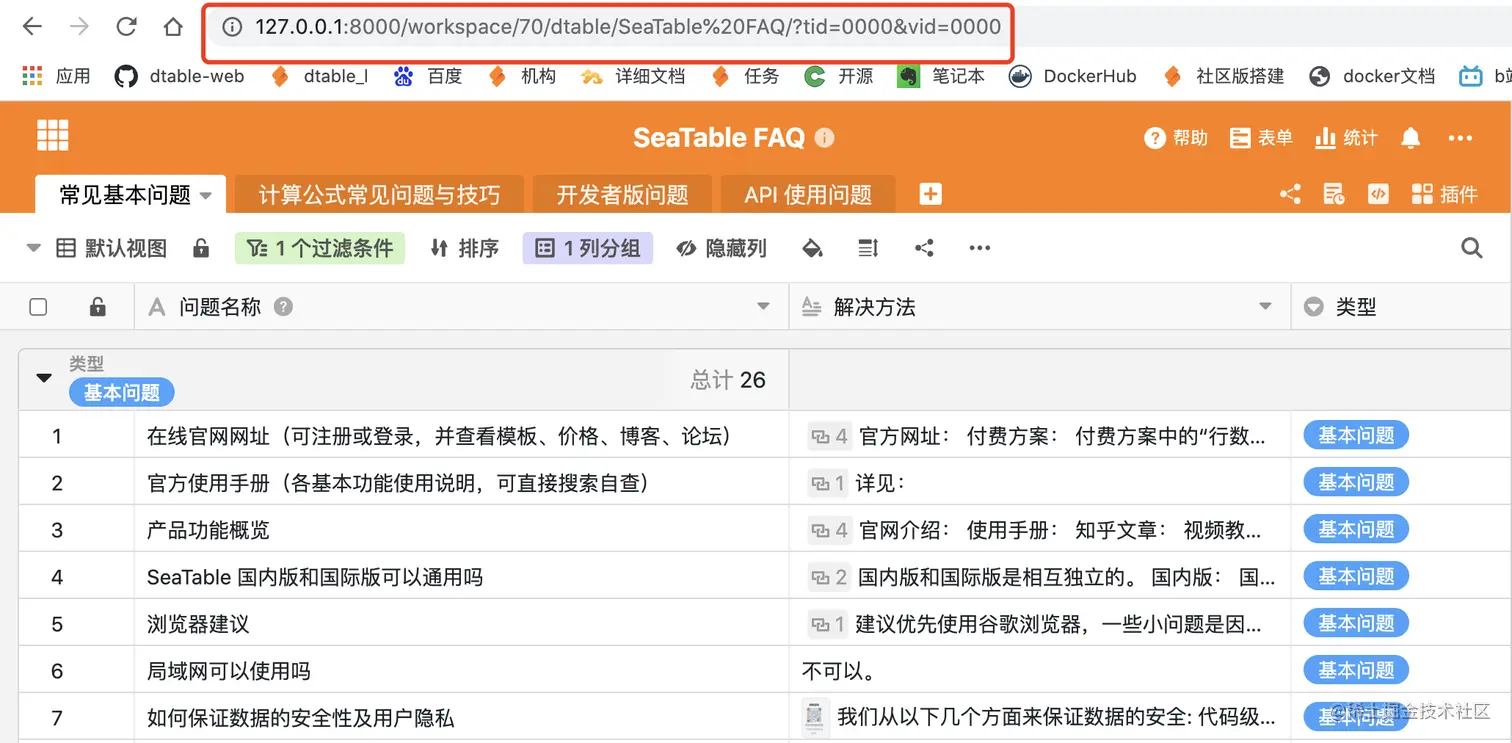The height and width of the screenshot is (743, 1512).
Task: Click the browser forward arrow
Action: pyautogui.click(x=79, y=27)
